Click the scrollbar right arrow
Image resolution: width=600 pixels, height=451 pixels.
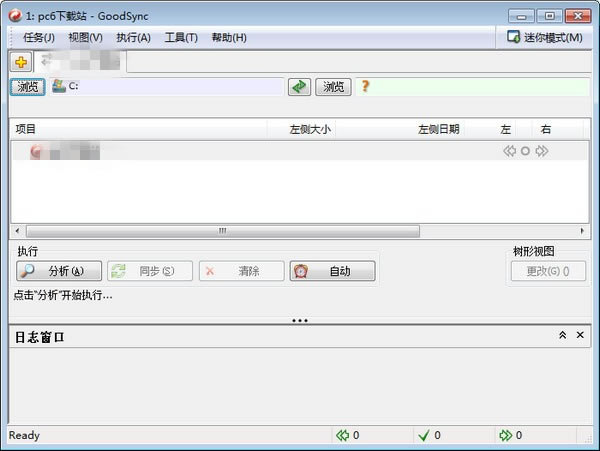582,231
